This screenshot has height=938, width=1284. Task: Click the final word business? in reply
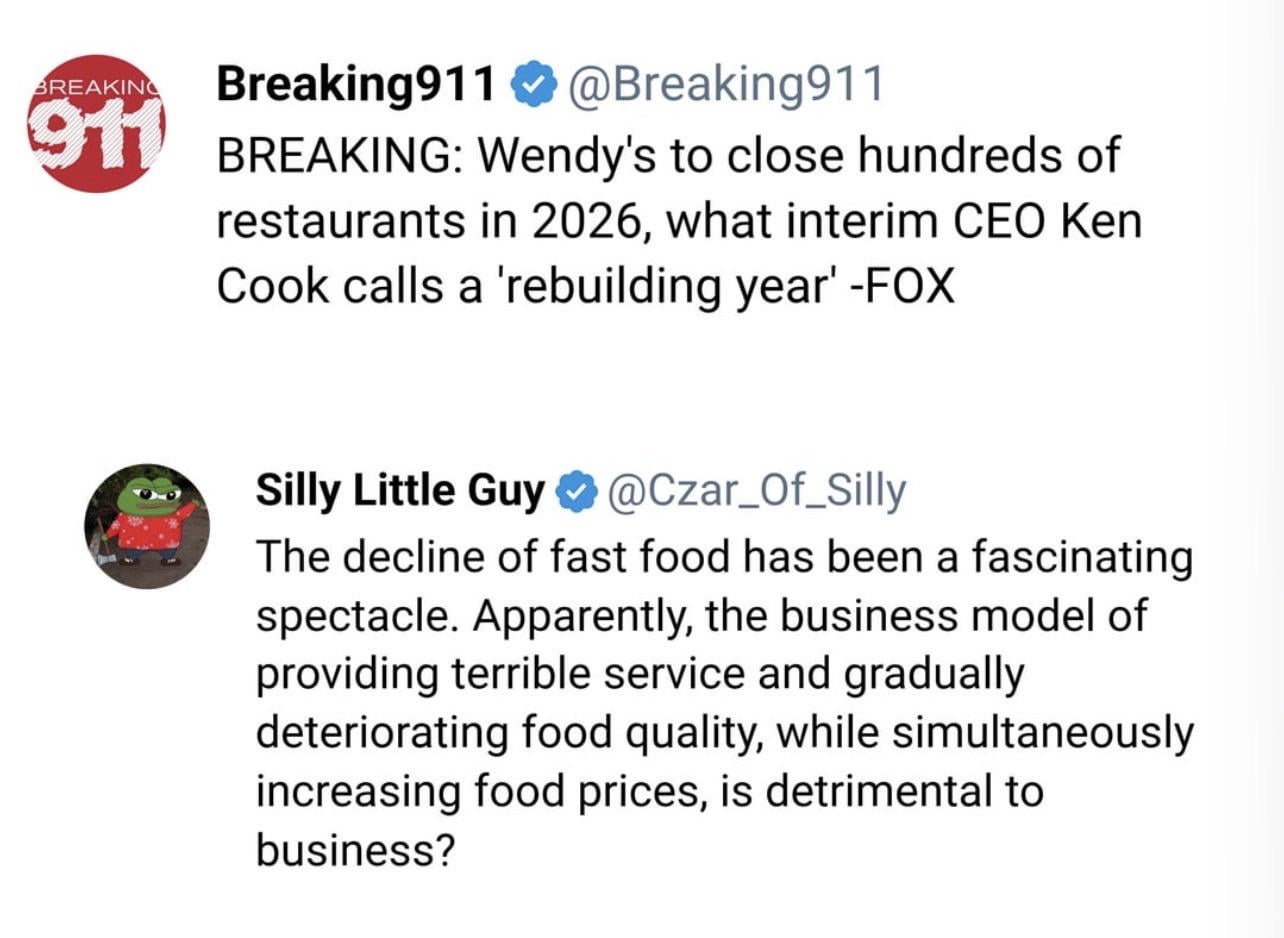coord(355,851)
